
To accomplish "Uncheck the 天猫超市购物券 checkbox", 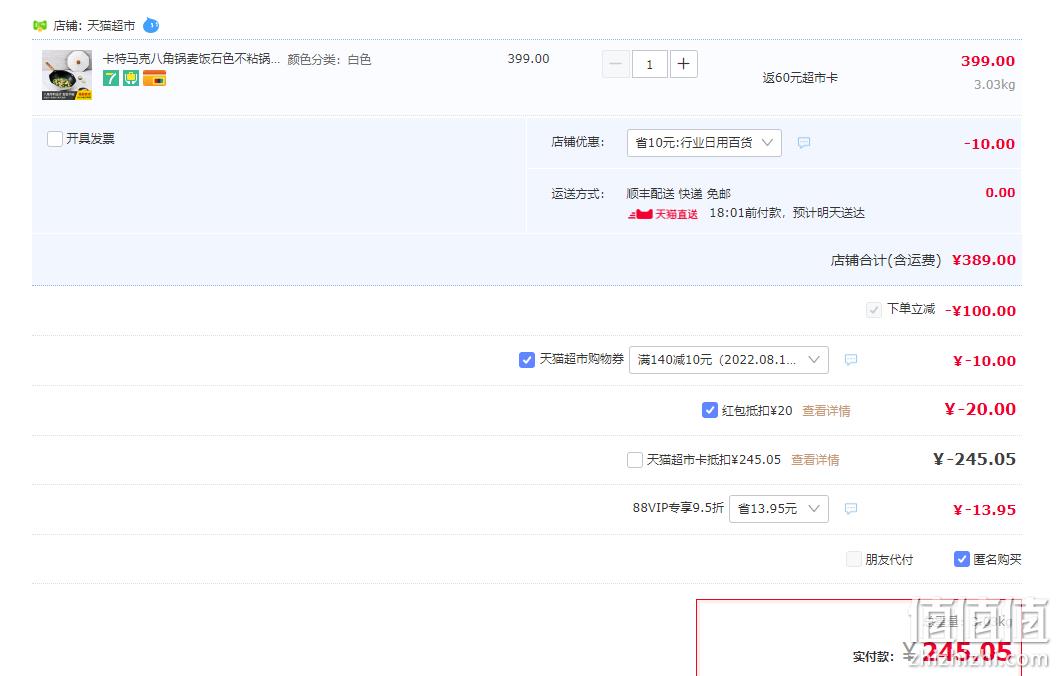I will coord(527,360).
